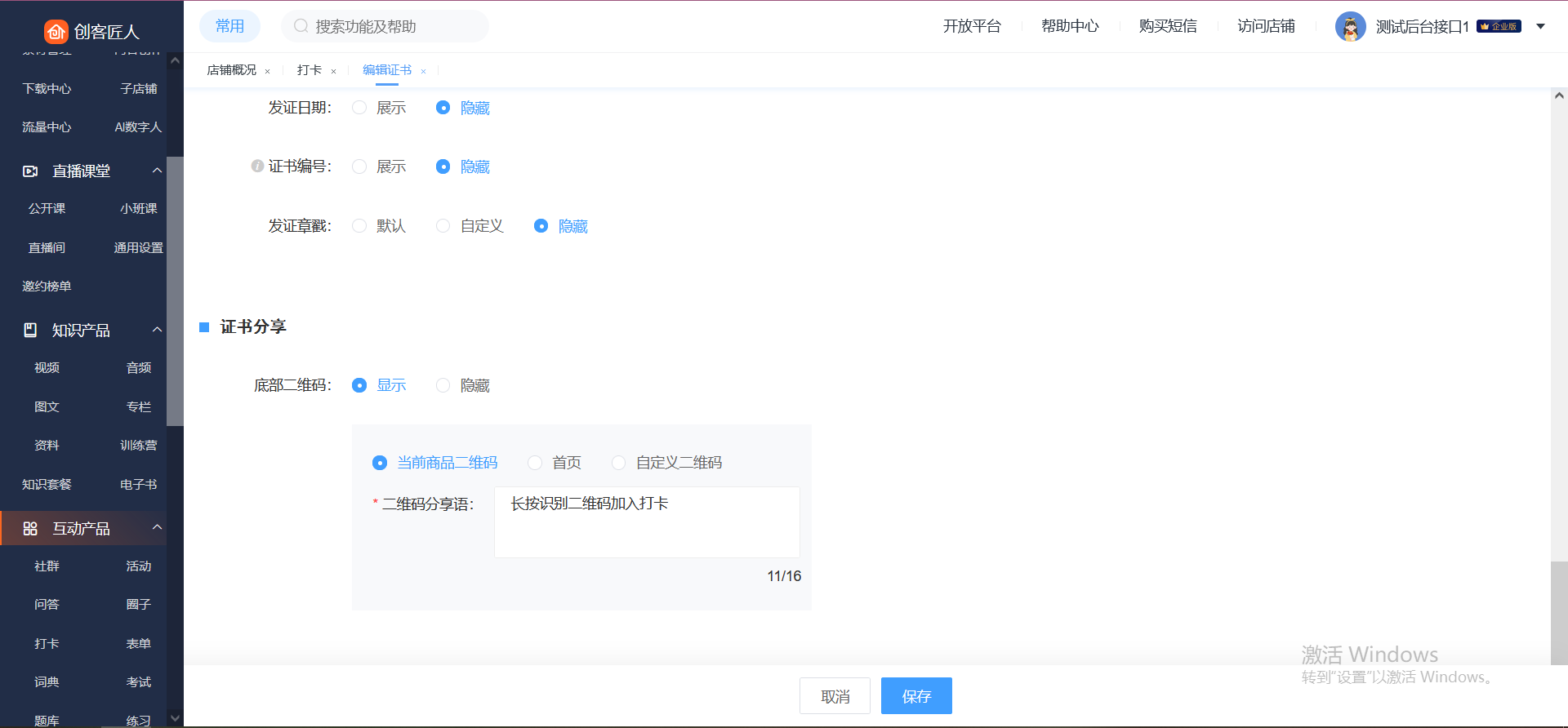Click the search magnifier icon
Image resolution: width=1568 pixels, height=728 pixels.
(301, 26)
